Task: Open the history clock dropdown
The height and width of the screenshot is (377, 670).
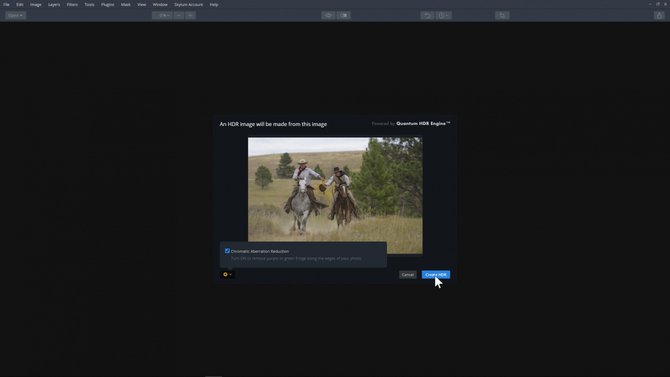Action: (444, 15)
